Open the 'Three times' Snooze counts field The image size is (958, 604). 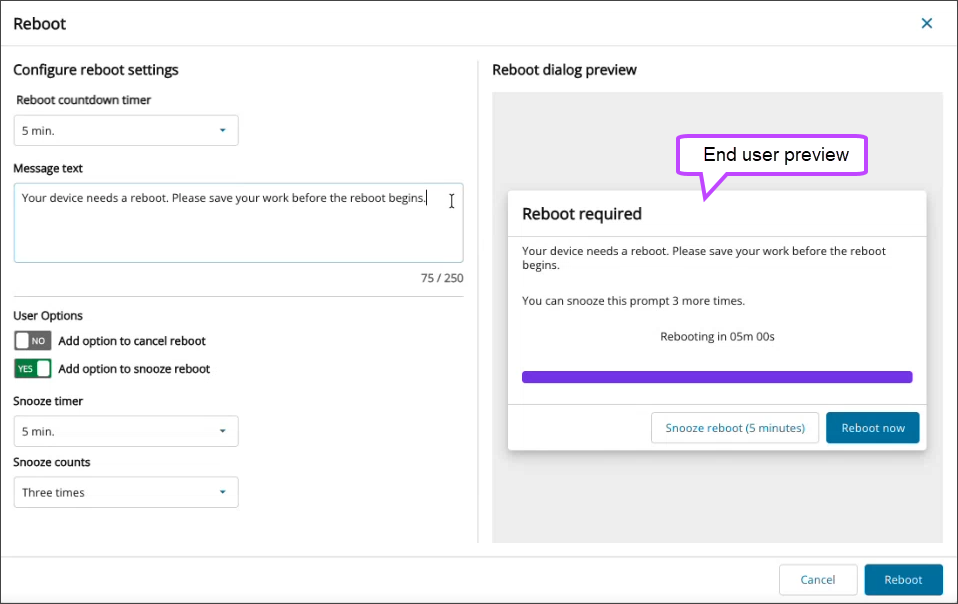click(115, 492)
